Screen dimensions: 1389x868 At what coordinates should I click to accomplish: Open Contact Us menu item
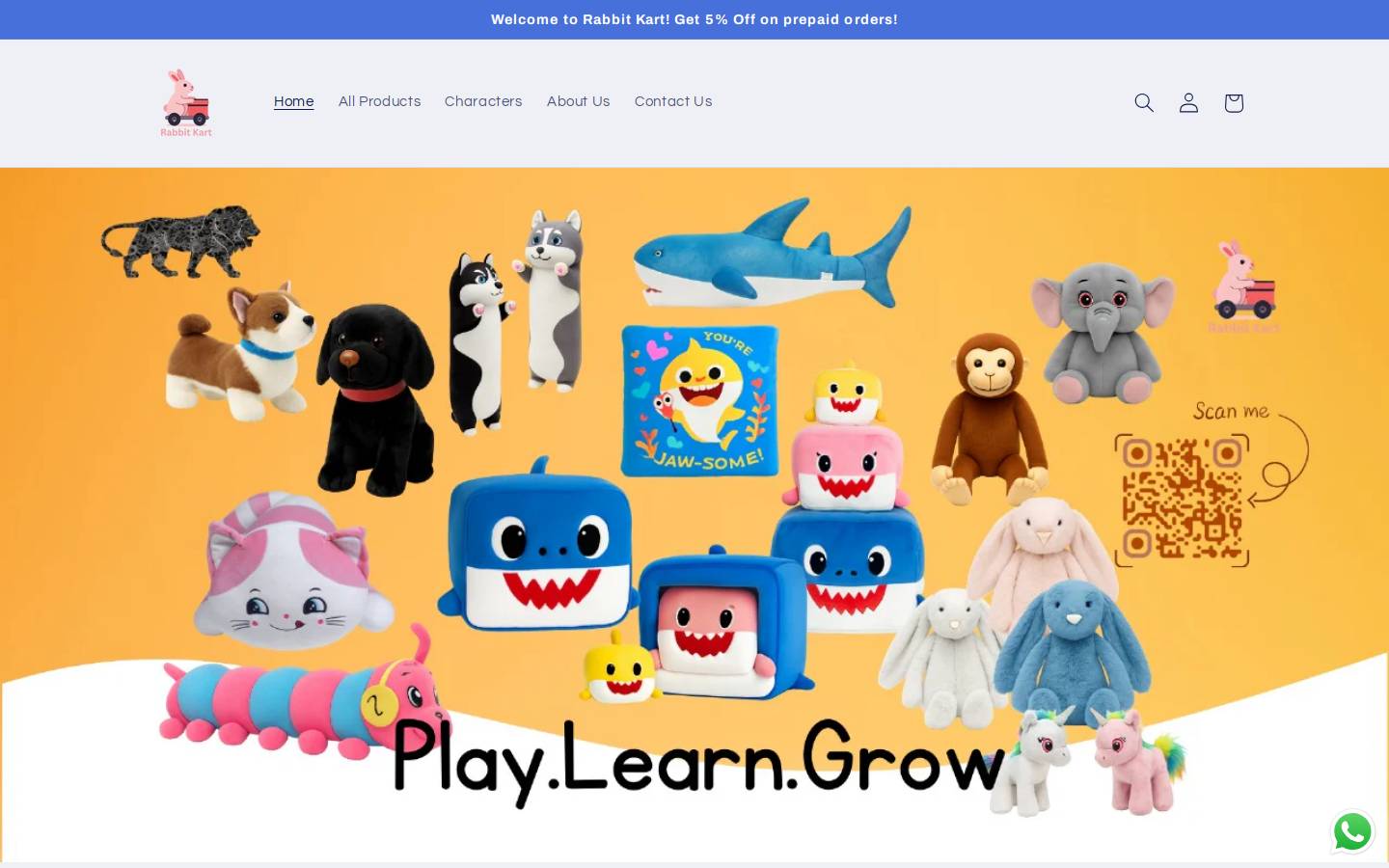[673, 101]
